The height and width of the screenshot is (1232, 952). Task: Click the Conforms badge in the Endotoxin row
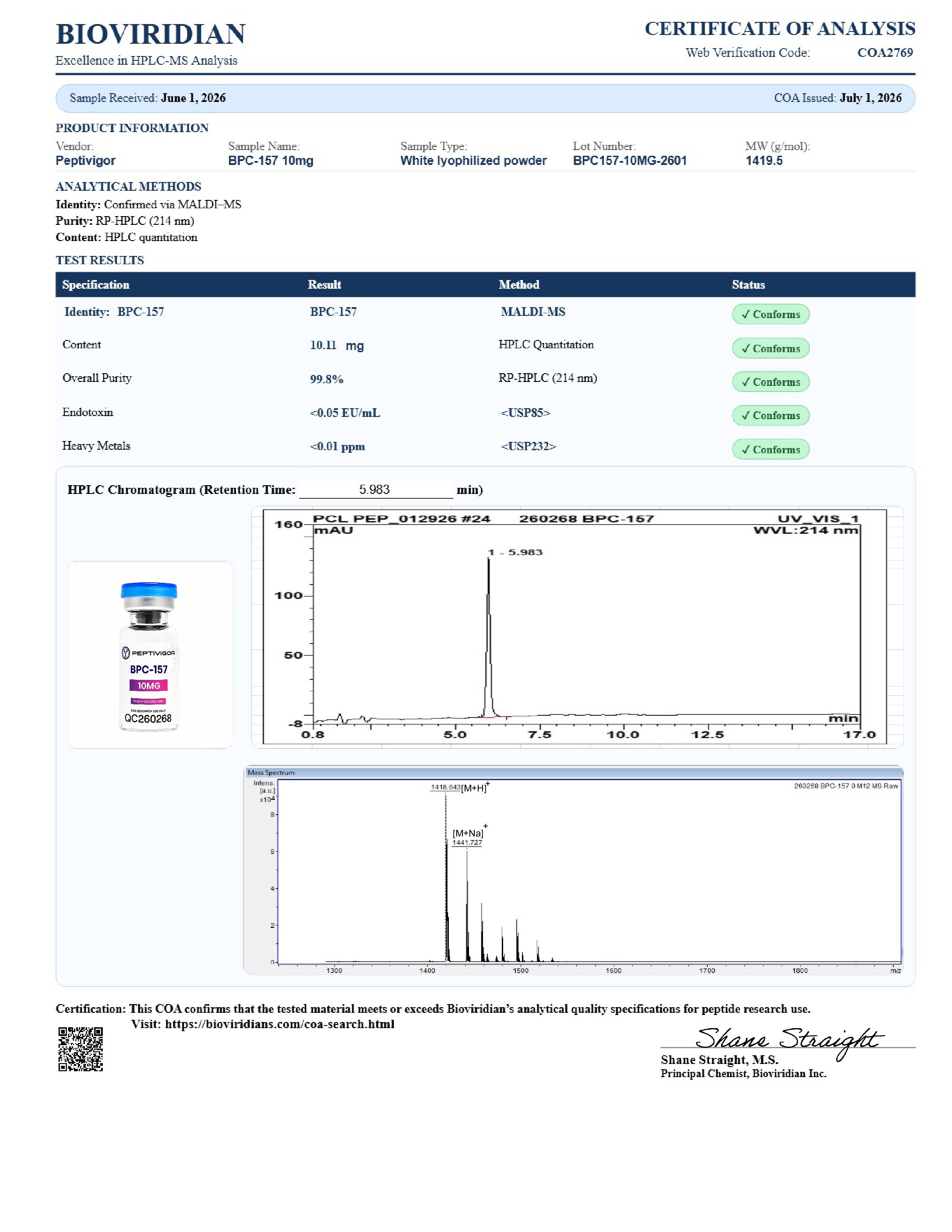(770, 415)
